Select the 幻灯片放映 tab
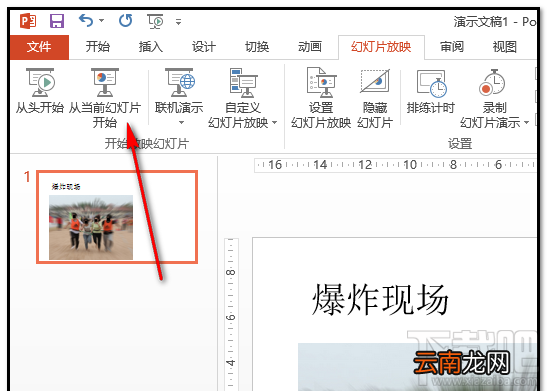This screenshot has width=547, height=391. point(381,47)
